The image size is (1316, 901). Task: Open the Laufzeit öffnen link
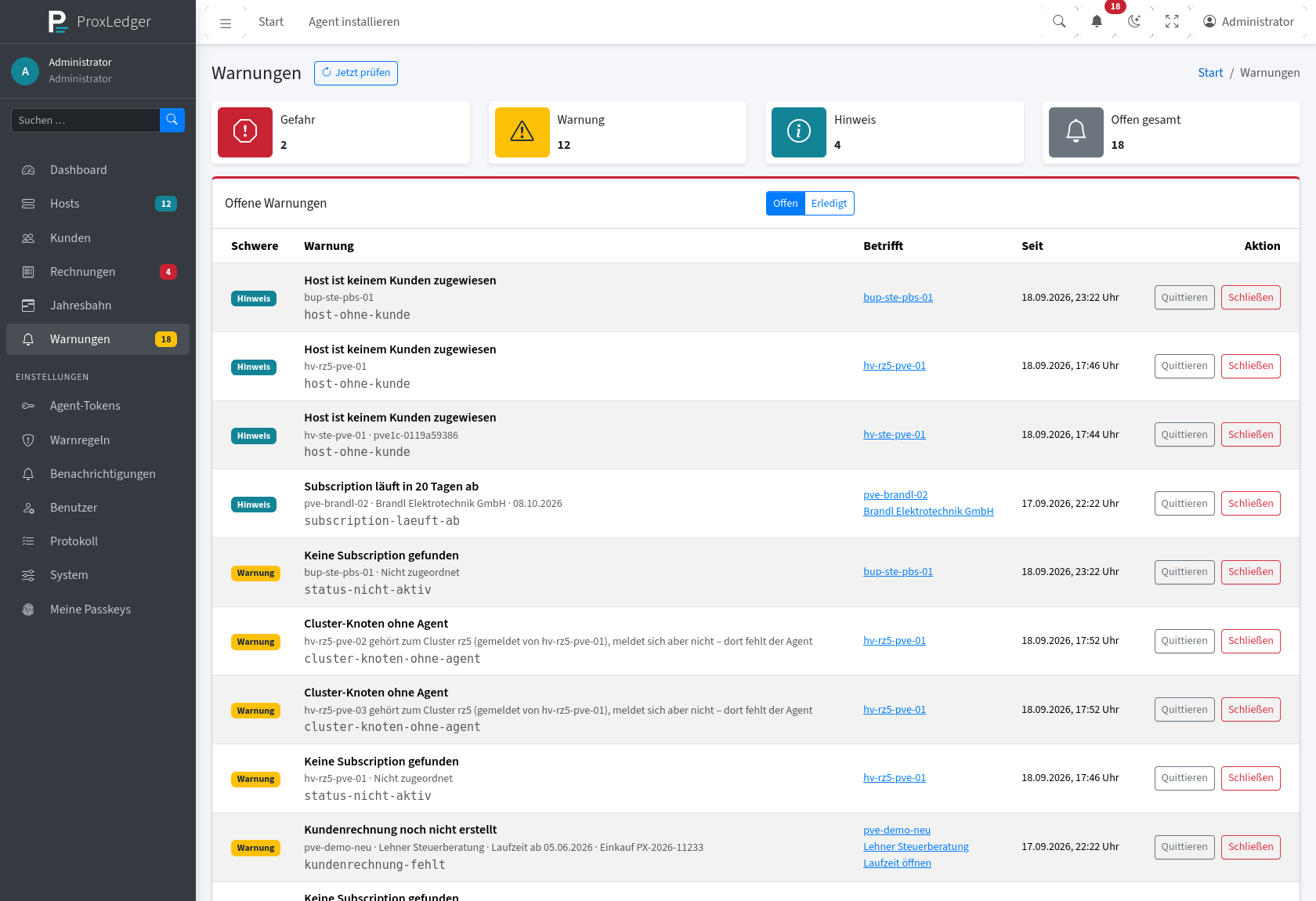click(897, 863)
